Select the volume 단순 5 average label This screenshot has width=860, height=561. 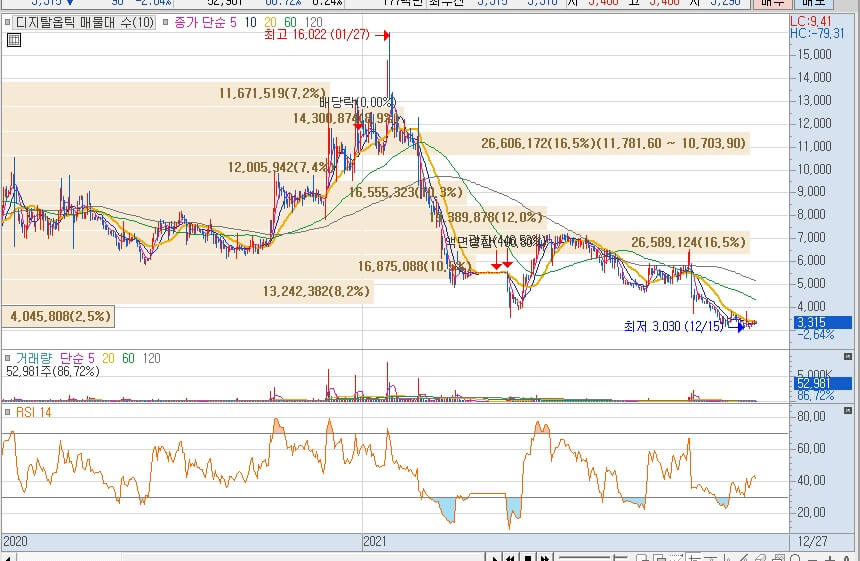(77, 359)
